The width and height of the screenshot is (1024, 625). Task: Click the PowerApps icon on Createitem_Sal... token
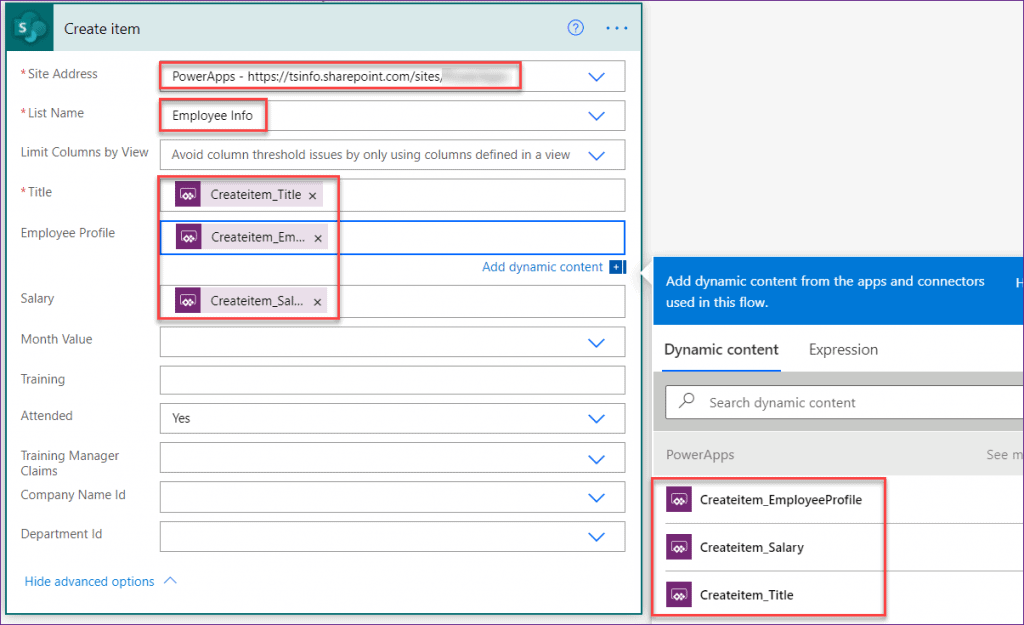pyautogui.click(x=188, y=300)
